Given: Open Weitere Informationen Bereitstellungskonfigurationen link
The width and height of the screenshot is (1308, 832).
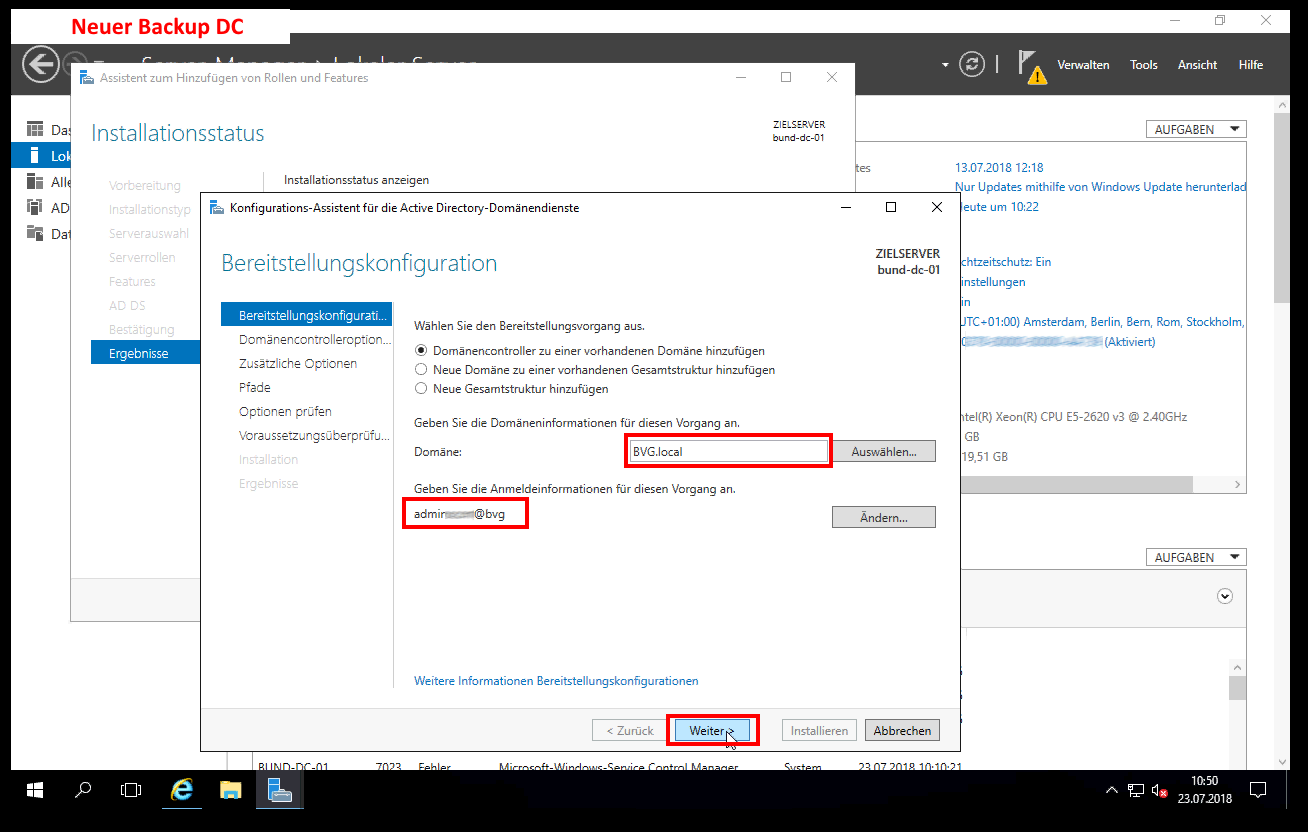Looking at the screenshot, I should pos(556,681).
